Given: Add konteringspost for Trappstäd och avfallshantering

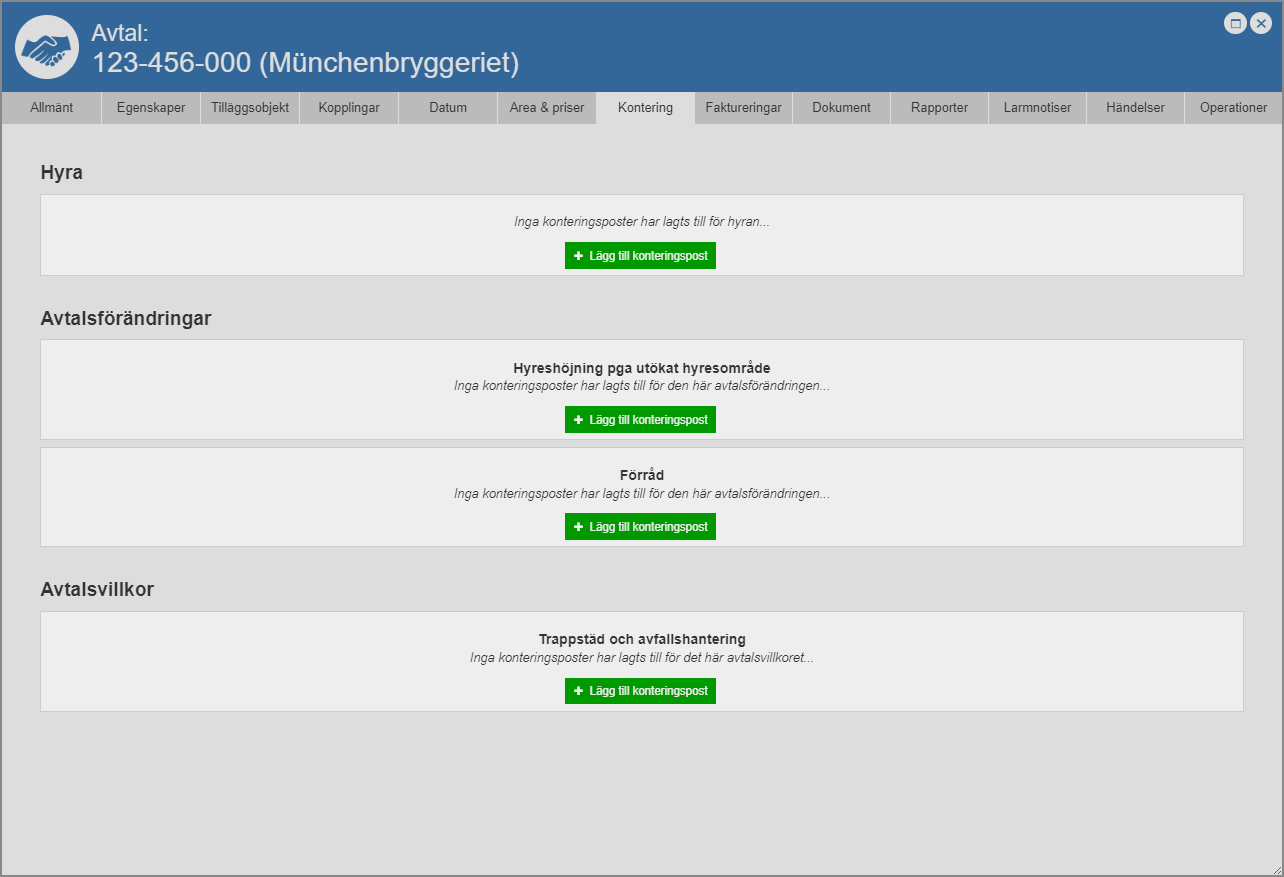Looking at the screenshot, I should click(640, 691).
